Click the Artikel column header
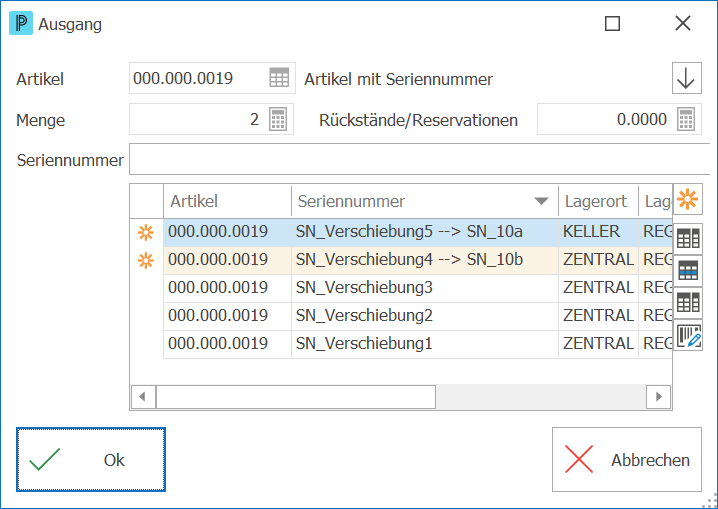 (227, 201)
